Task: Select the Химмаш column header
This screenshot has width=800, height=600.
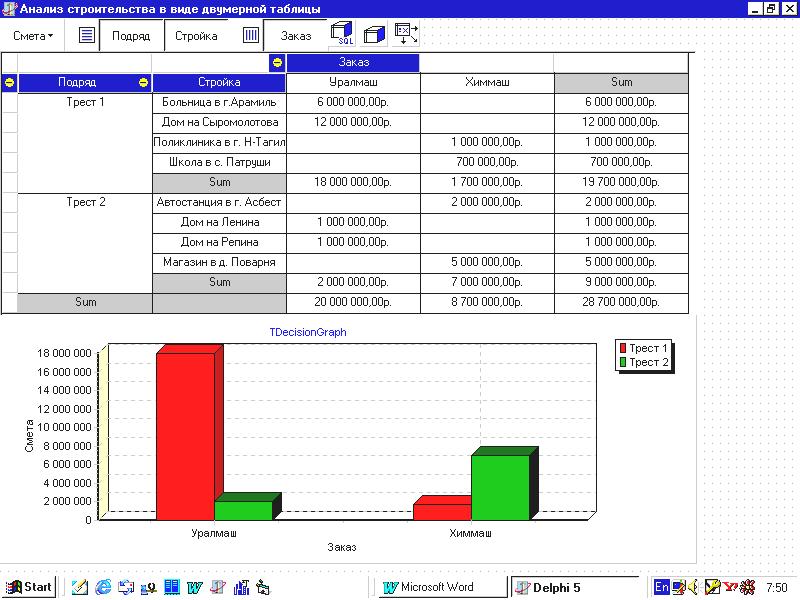Action: tap(487, 82)
